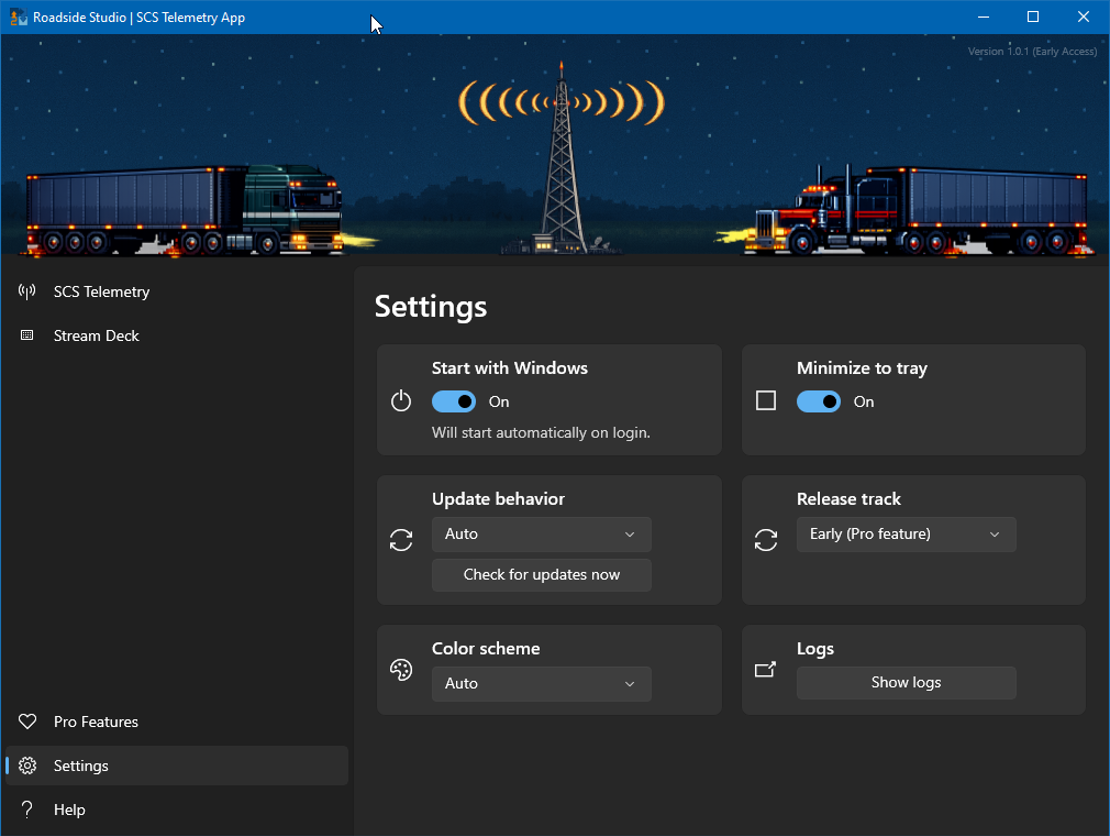Click the Stream Deck keyboard icon
Viewport: 1110px width, 836px height.
(27, 336)
